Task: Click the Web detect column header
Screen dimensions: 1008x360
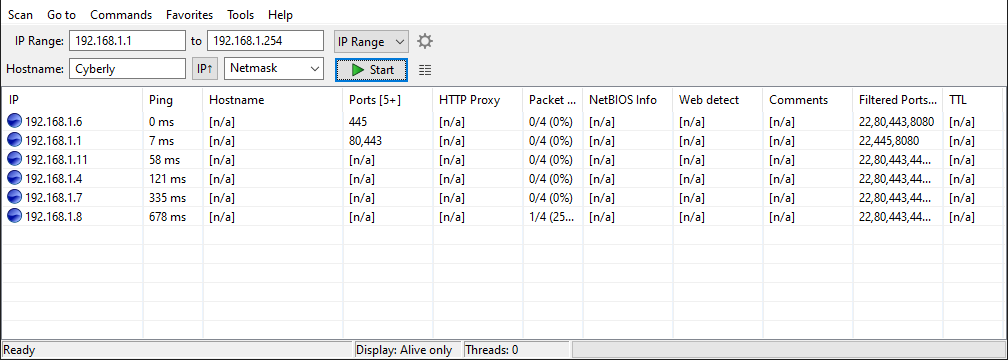Action: pos(718,100)
